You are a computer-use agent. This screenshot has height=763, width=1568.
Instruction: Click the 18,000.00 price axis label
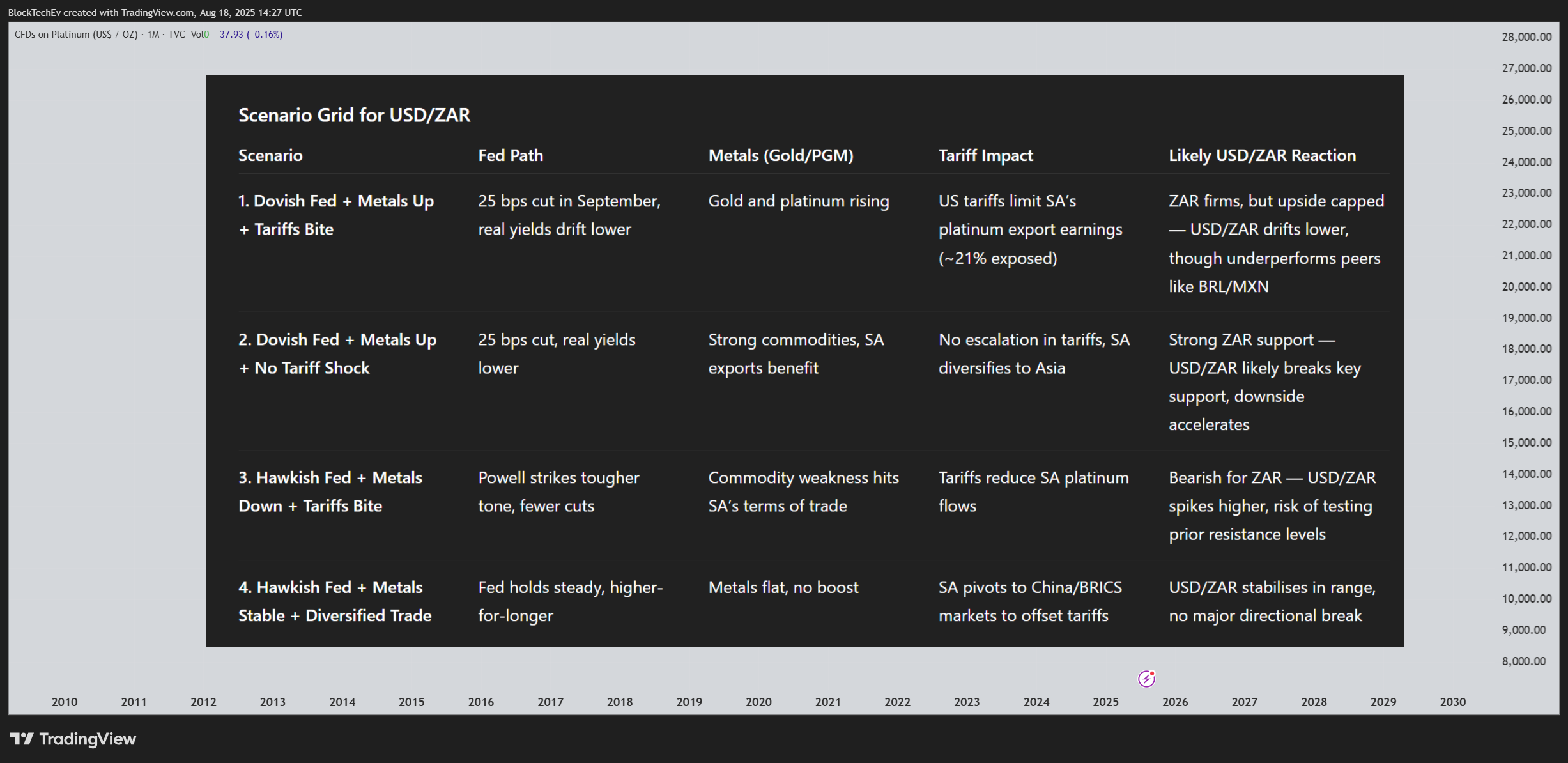tap(1526, 349)
